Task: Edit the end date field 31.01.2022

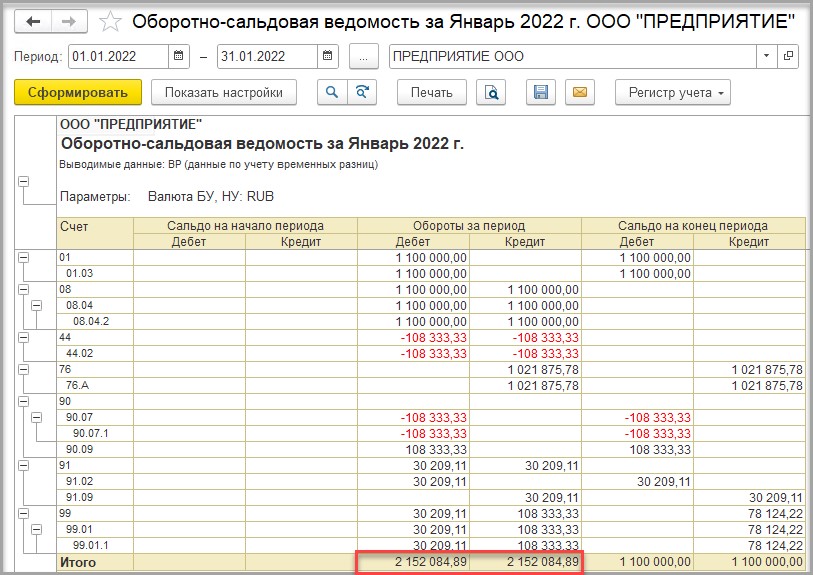Action: (x=267, y=56)
